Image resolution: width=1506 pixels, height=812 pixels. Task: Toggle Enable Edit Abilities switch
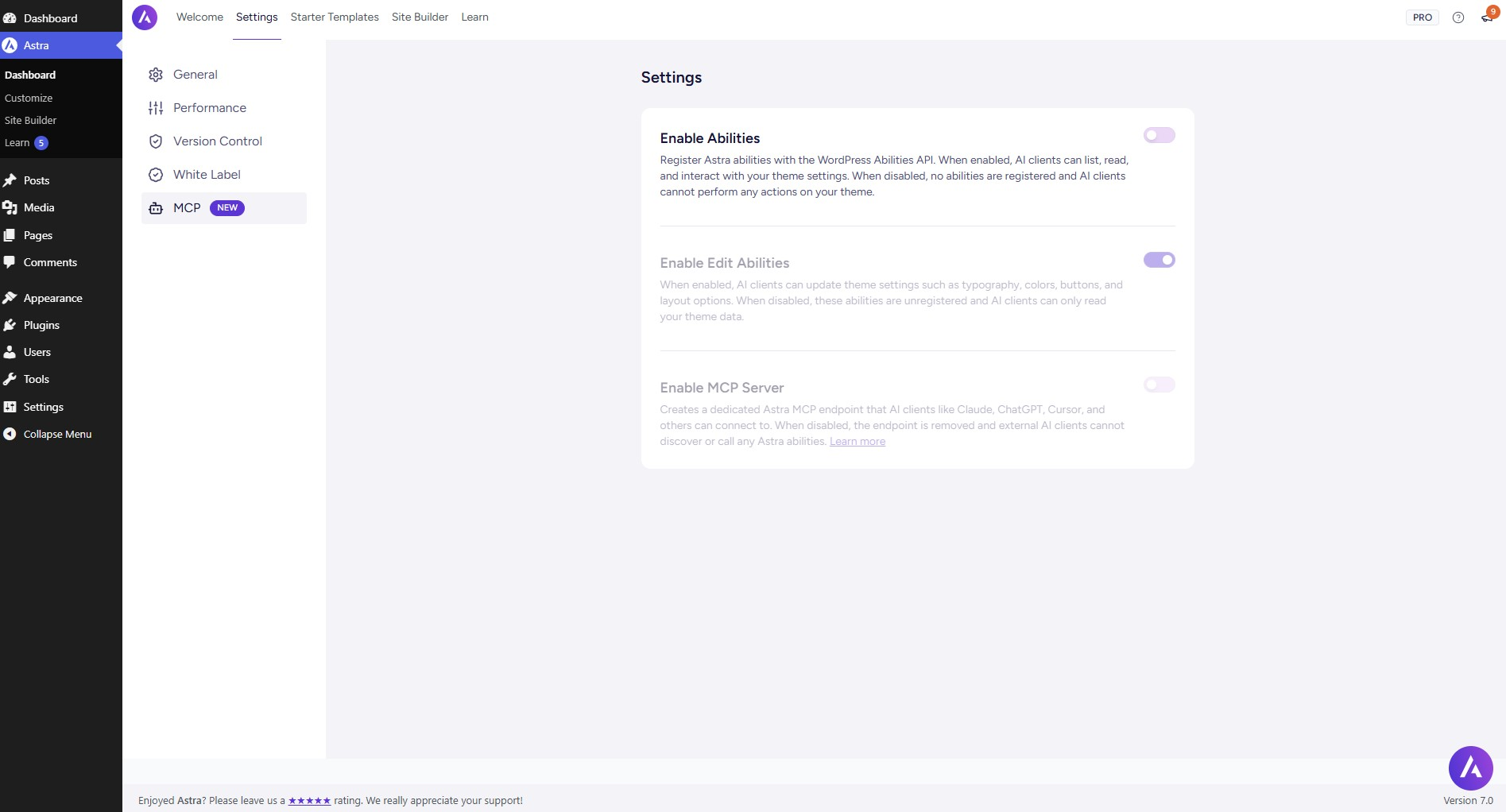1160,260
